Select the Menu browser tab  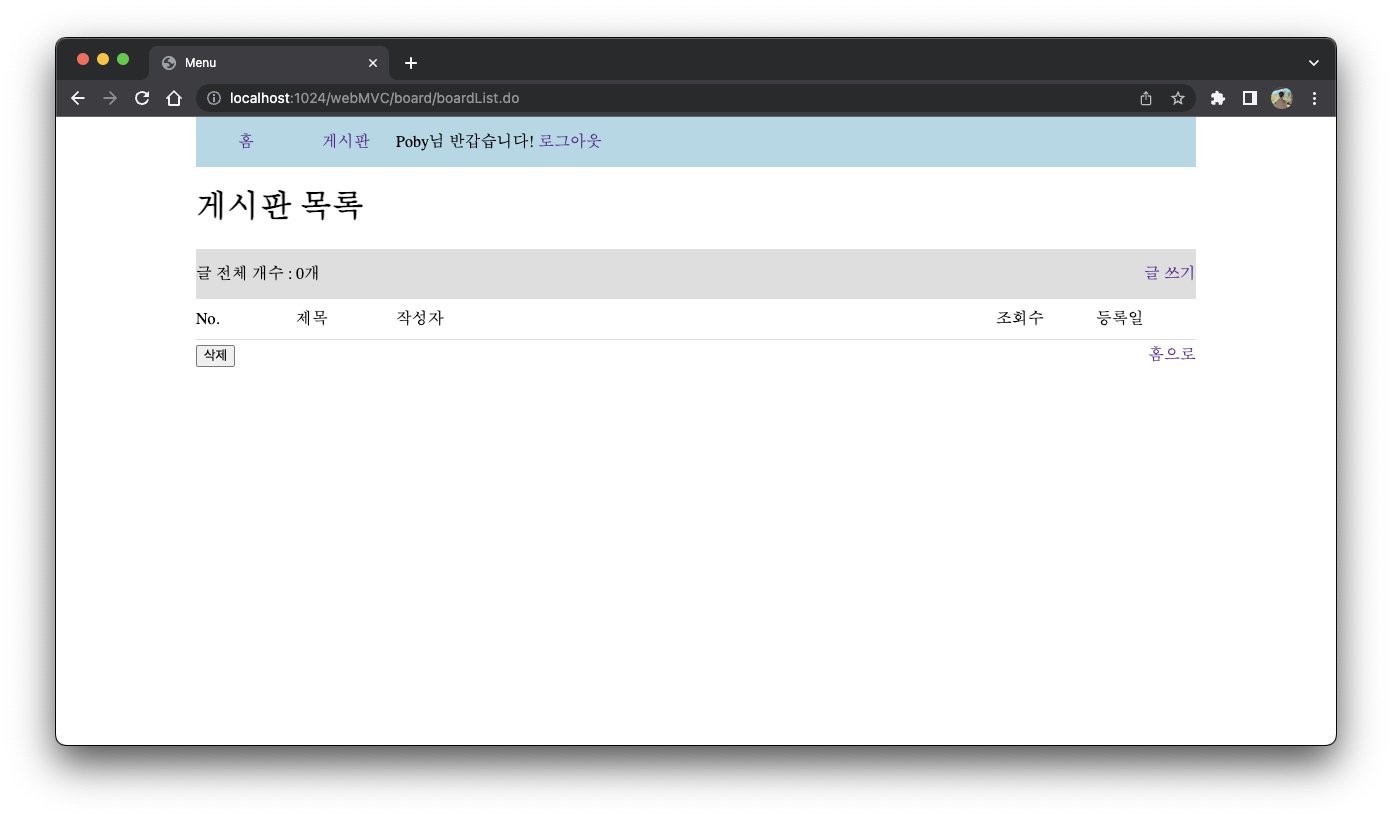click(x=269, y=63)
